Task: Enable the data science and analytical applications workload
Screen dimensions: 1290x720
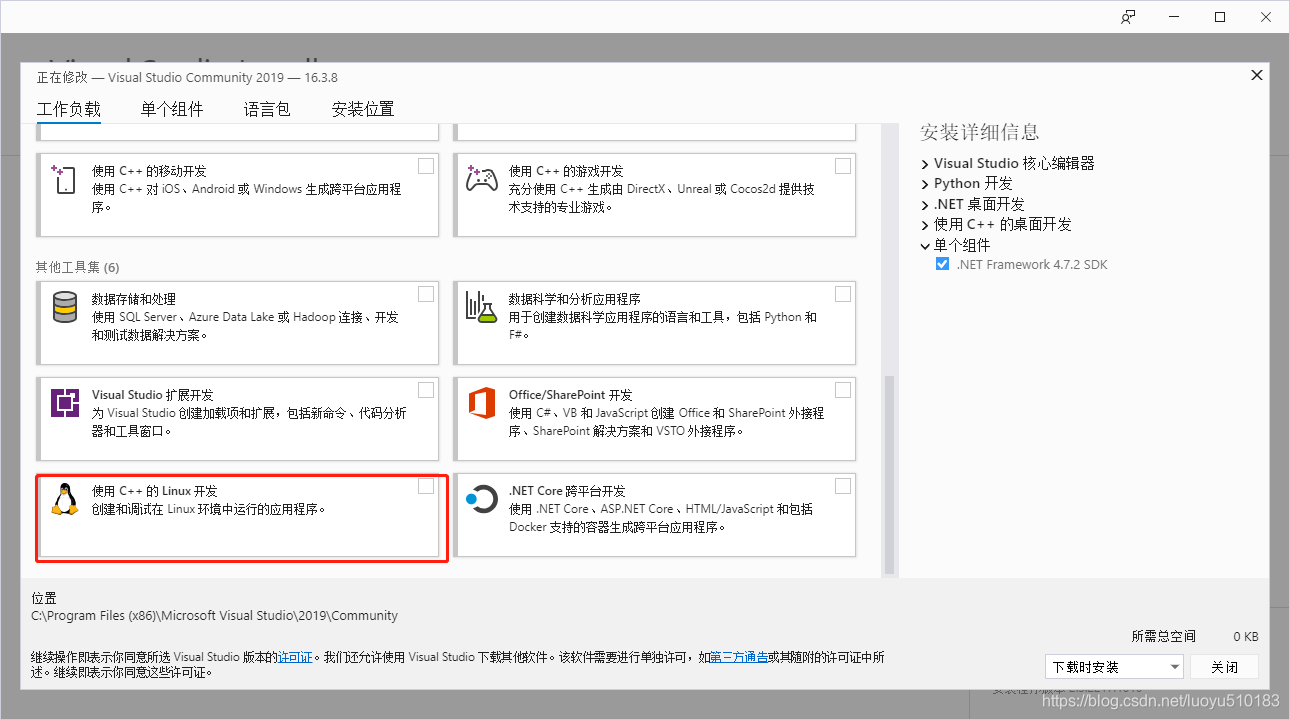Action: tap(843, 294)
